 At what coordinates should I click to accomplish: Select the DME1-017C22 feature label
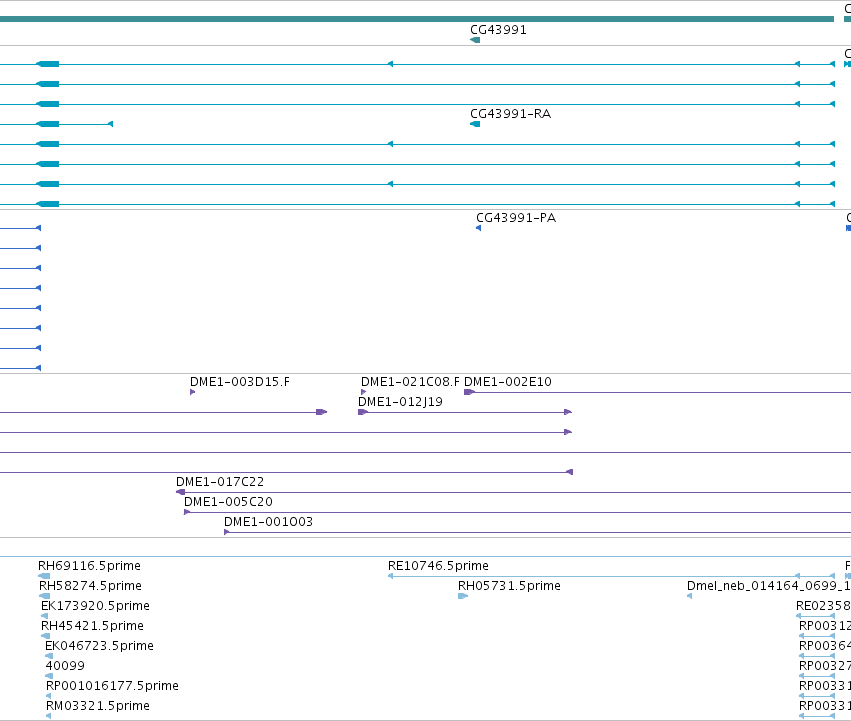[x=220, y=482]
